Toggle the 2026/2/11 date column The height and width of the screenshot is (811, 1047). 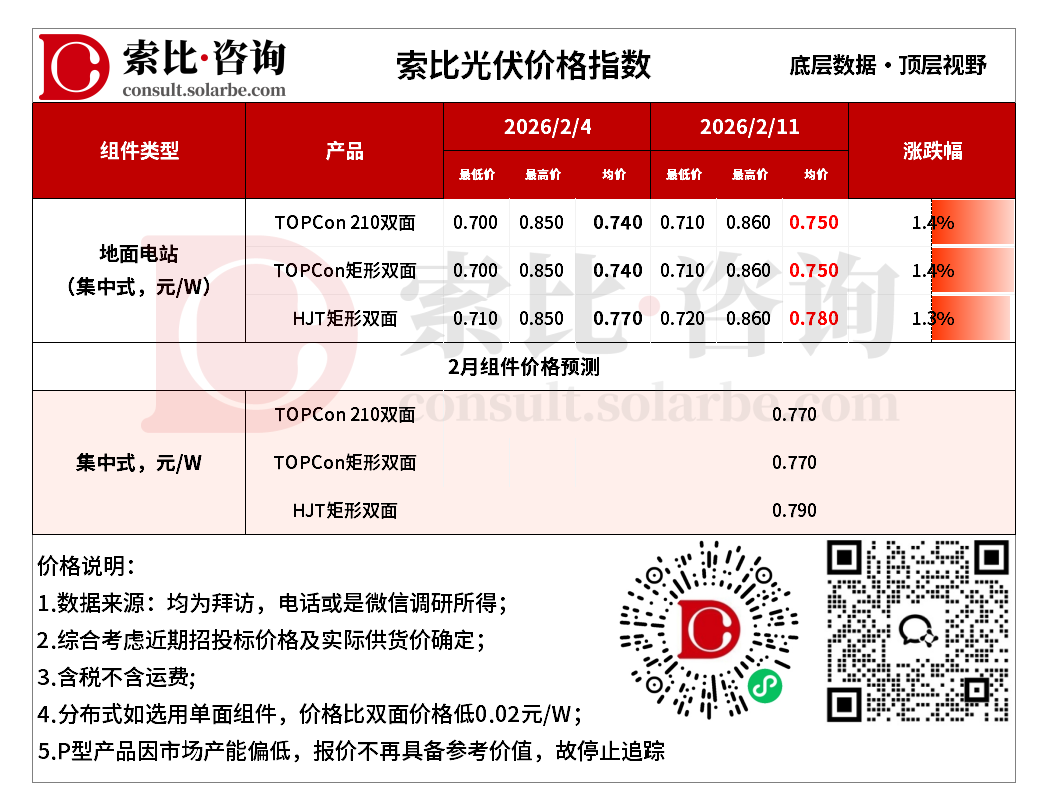pyautogui.click(x=749, y=127)
